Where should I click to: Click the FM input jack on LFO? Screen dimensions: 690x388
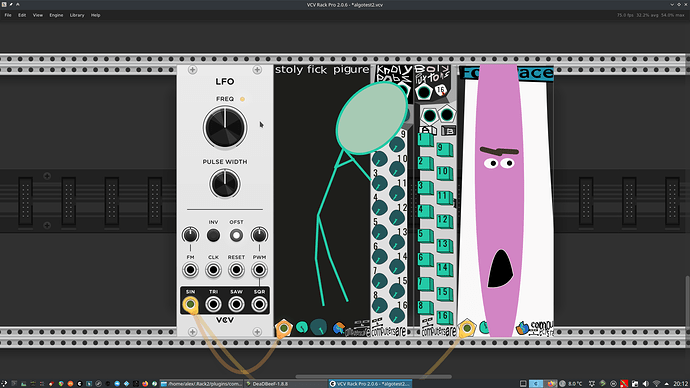190,270
